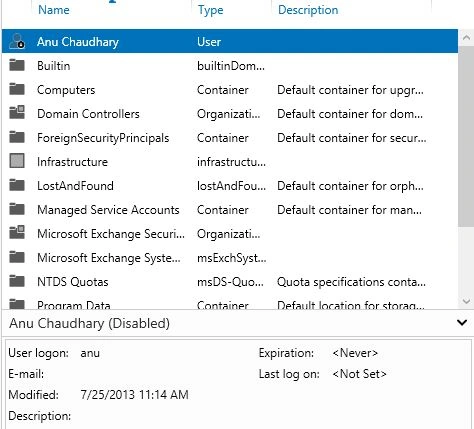Screen dimensions: 474x429
Task: Select the NTDS Quotas folder icon
Action: pyautogui.click(x=17, y=281)
